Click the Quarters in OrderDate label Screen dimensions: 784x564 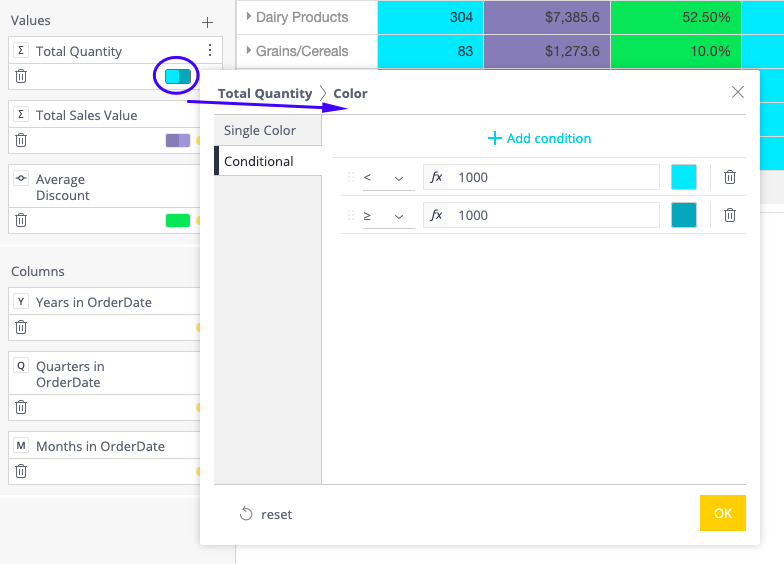70,374
